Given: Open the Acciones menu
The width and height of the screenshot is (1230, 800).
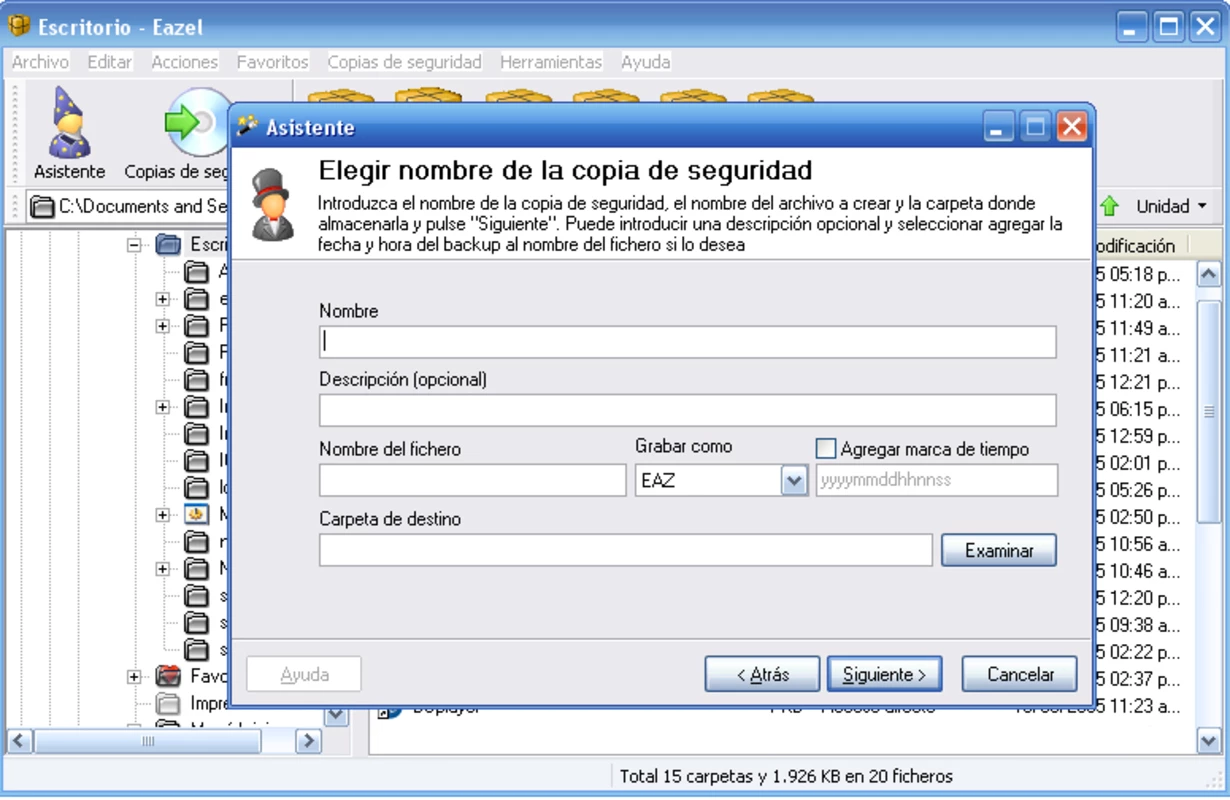Looking at the screenshot, I should point(185,62).
